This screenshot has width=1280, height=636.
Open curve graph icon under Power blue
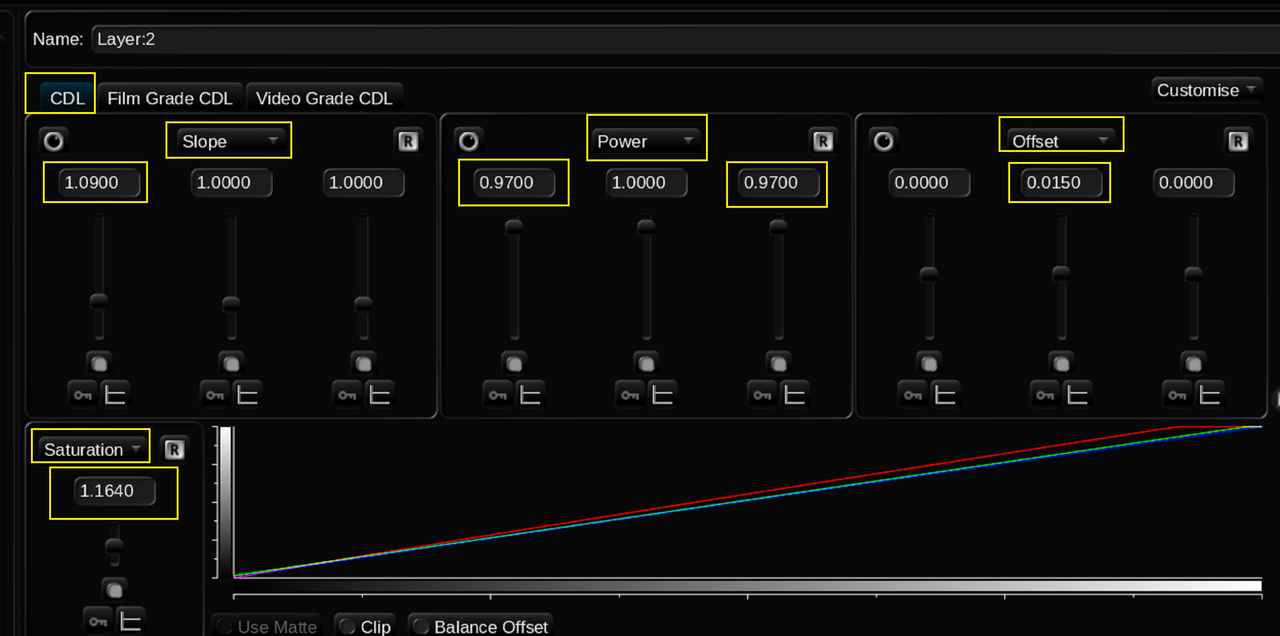click(x=794, y=395)
